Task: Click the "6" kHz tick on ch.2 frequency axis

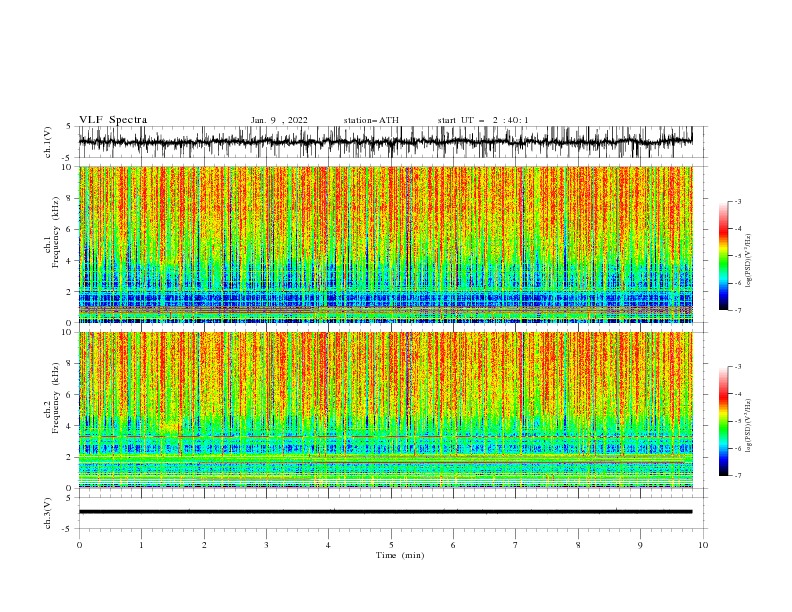Action: click(x=71, y=394)
